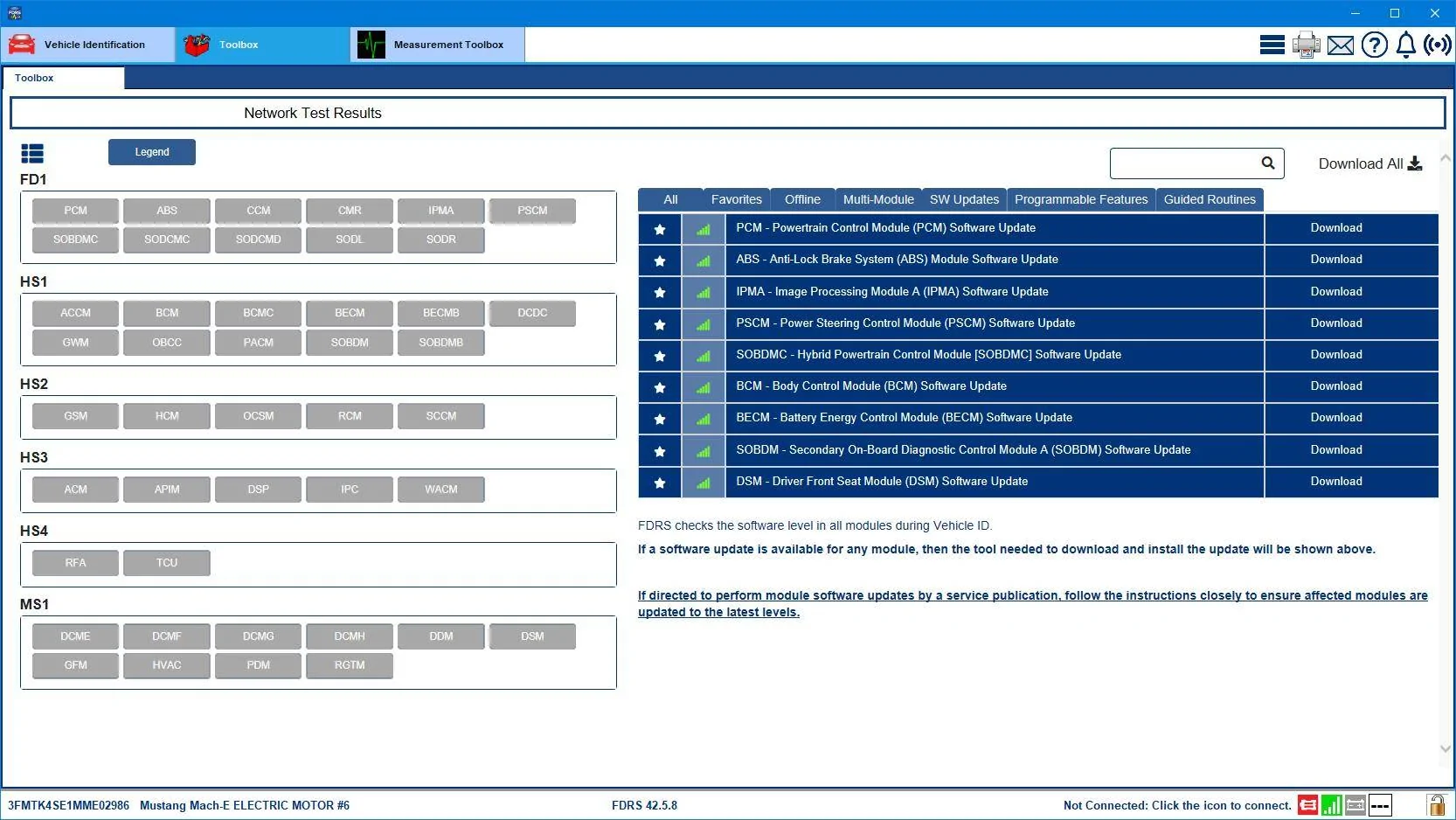Click Not Connected status text
This screenshot has height=820, width=1456.
(1177, 806)
